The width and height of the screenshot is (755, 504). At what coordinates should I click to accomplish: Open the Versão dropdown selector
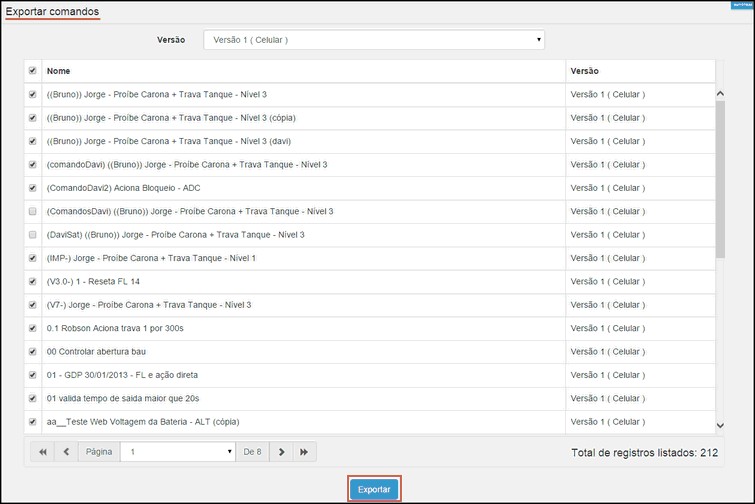click(374, 40)
